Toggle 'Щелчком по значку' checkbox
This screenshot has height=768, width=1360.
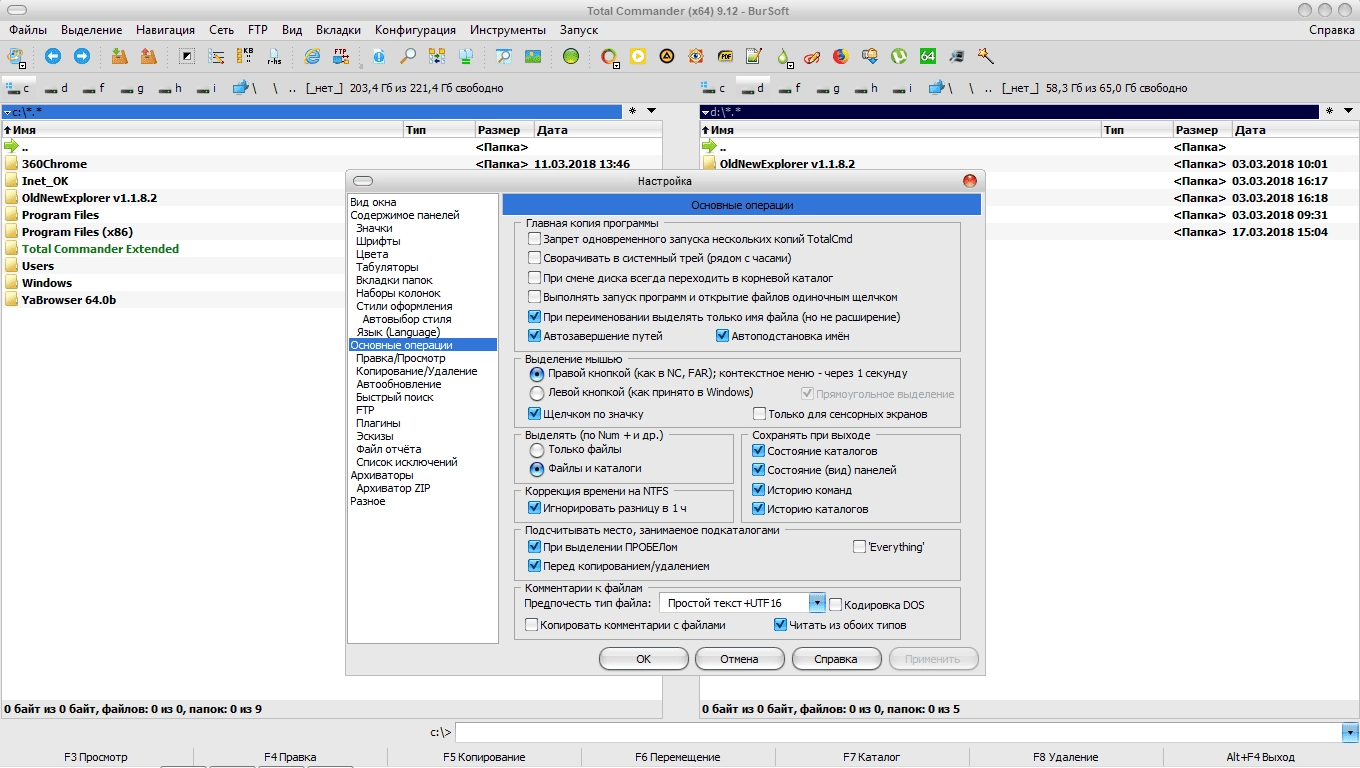[x=535, y=413]
